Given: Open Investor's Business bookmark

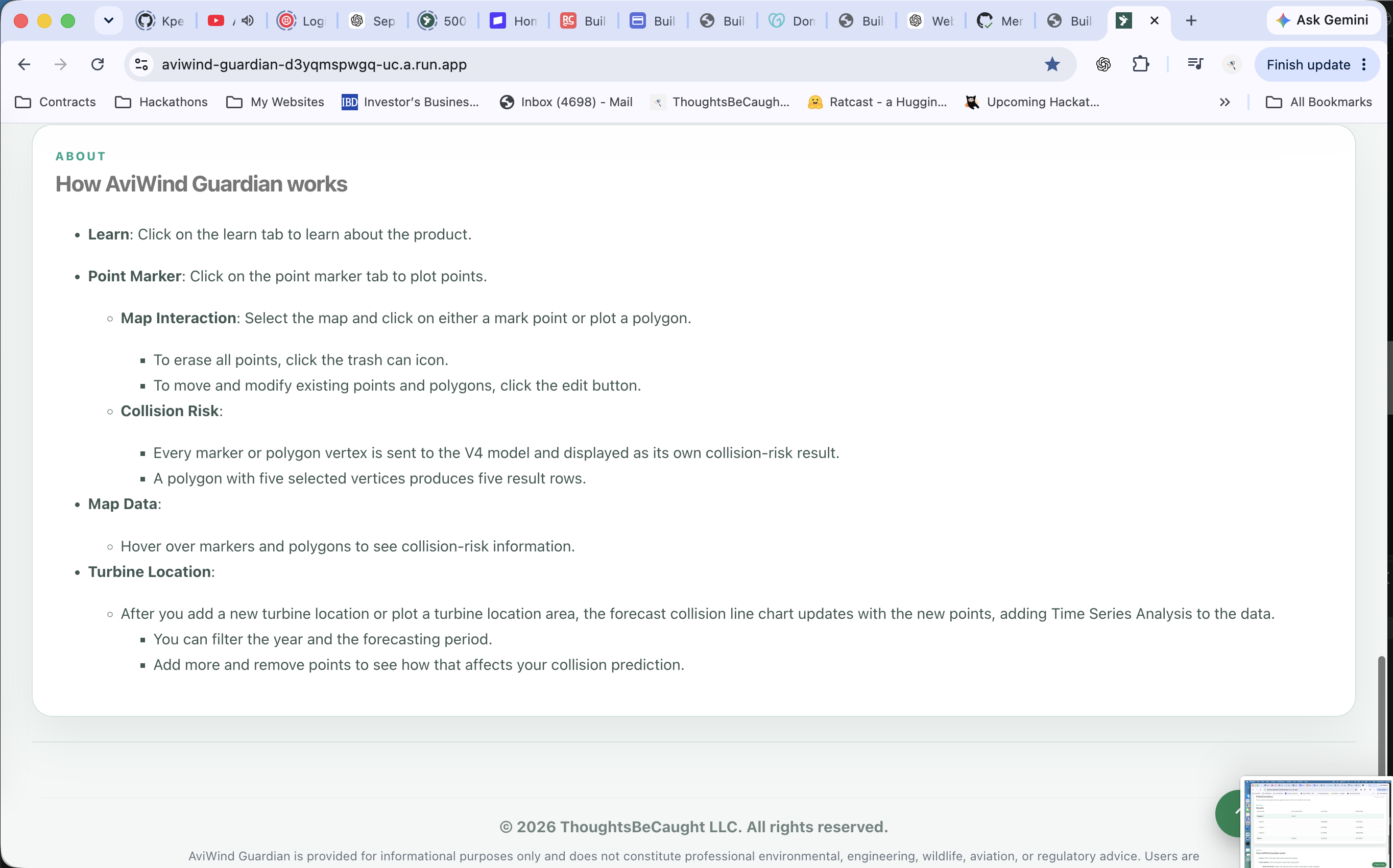Looking at the screenshot, I should pyautogui.click(x=411, y=102).
